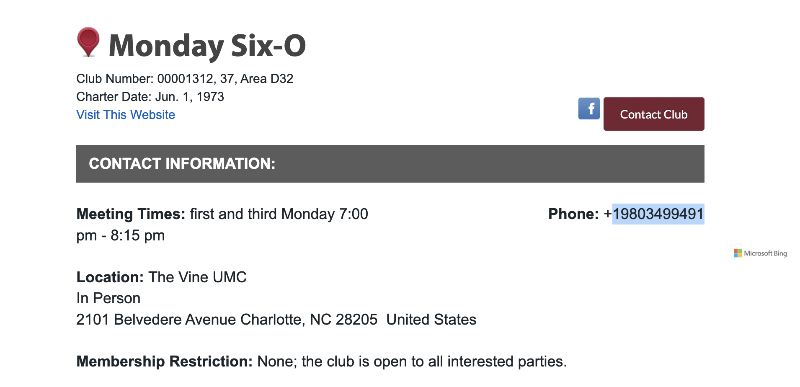Click the Charter Date Jun. 1, 1973 line
The width and height of the screenshot is (800, 387).
[150, 97]
